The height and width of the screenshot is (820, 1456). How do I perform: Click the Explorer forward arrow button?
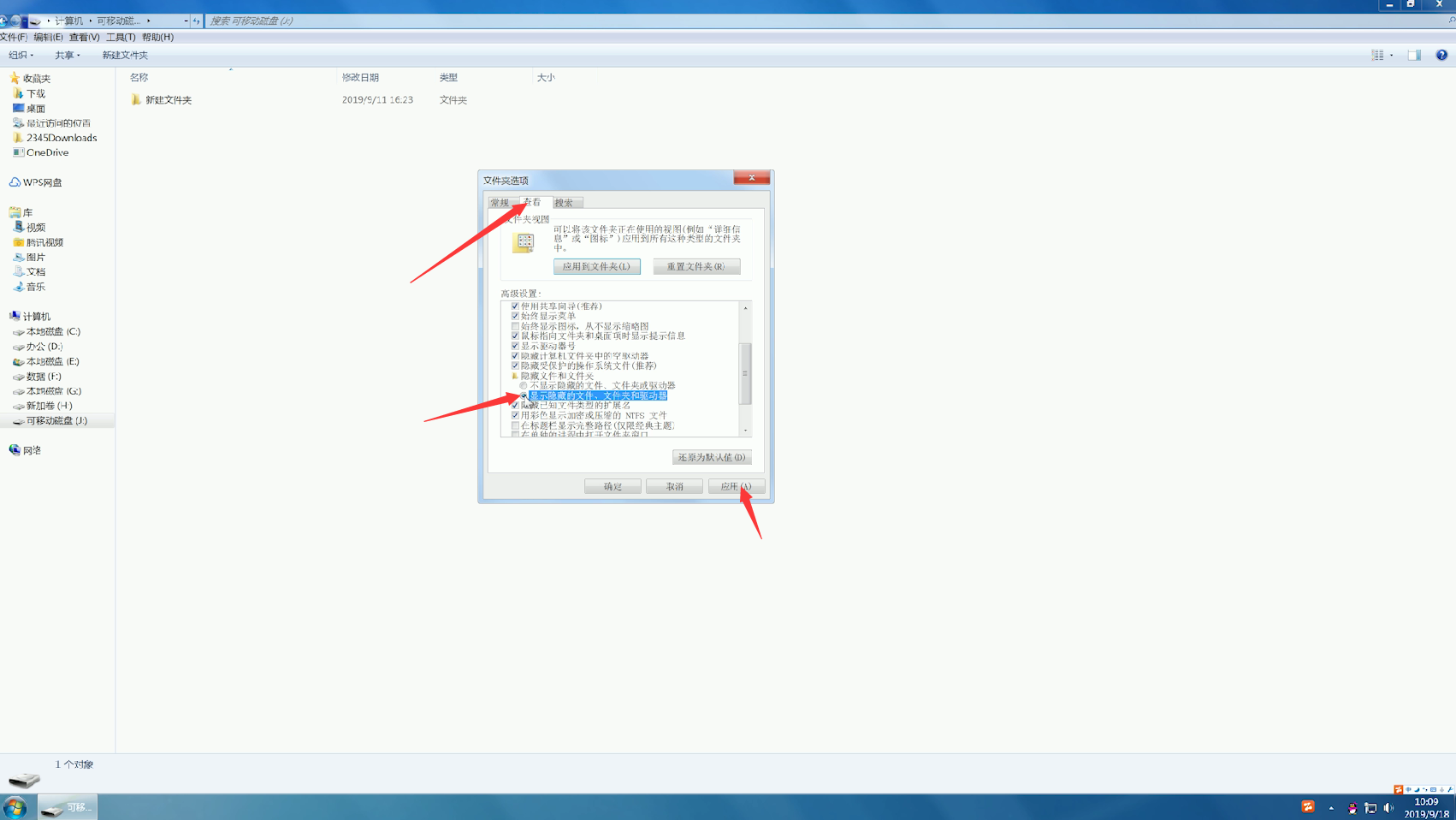point(16,21)
